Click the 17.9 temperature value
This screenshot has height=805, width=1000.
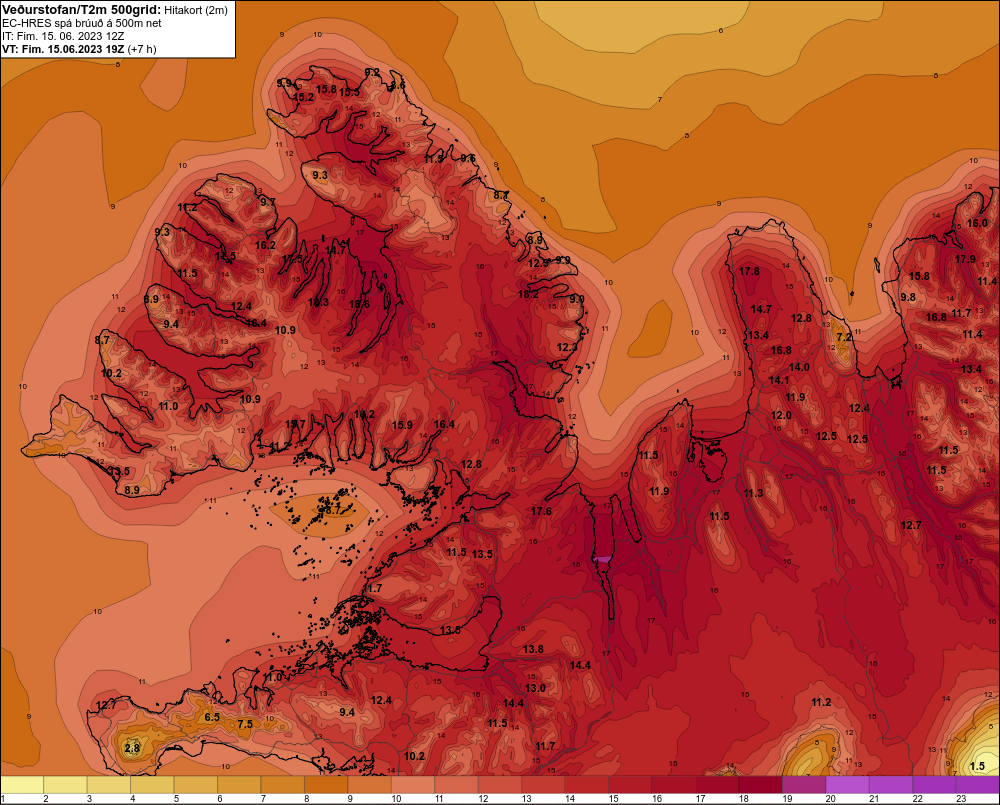[966, 259]
